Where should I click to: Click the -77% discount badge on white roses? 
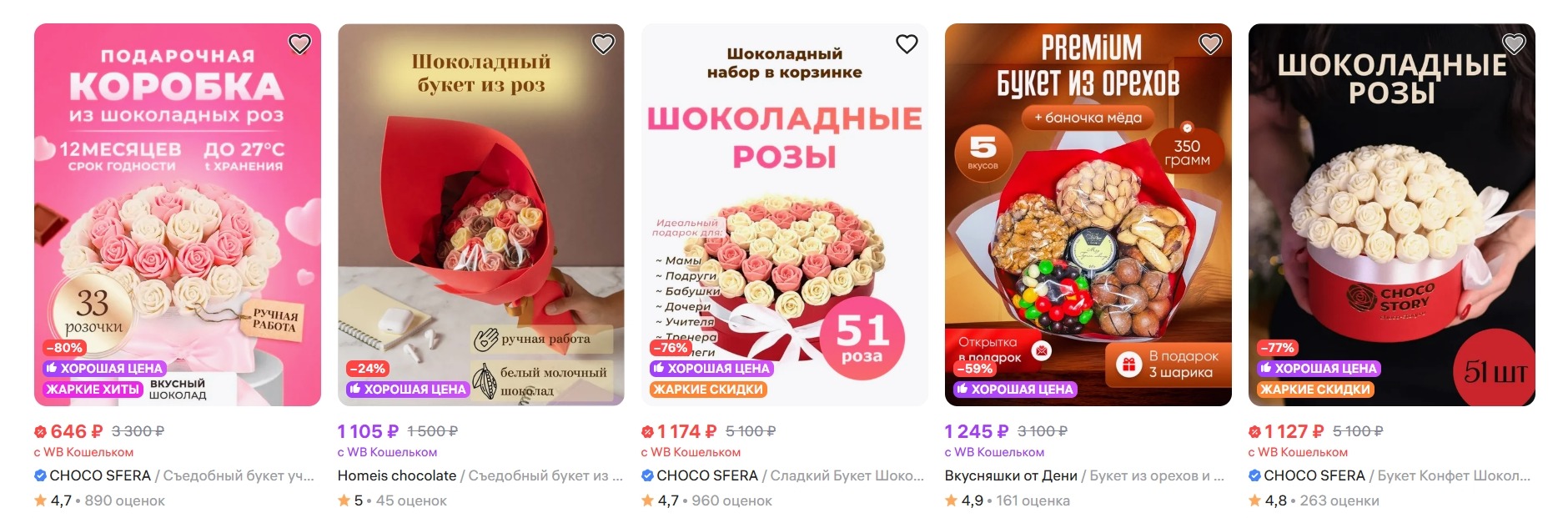(x=1277, y=348)
